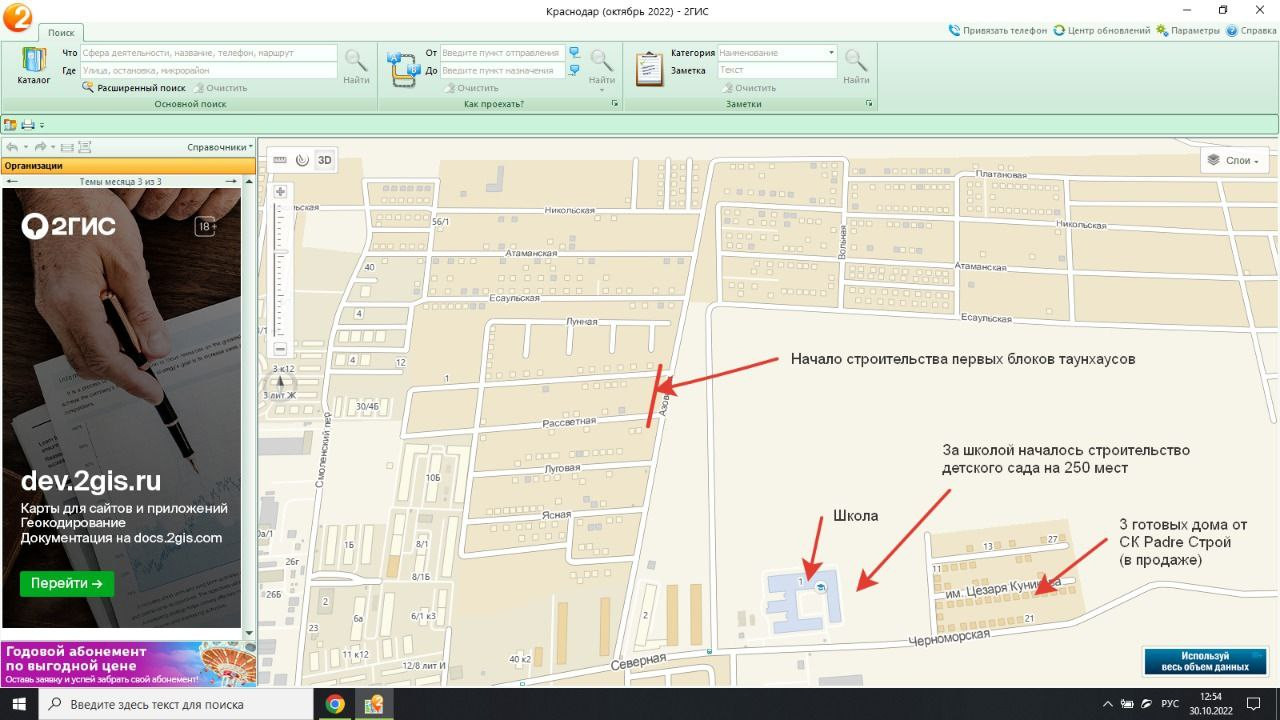
Task: Open Google Chrome from the taskbar
Action: [x=335, y=704]
